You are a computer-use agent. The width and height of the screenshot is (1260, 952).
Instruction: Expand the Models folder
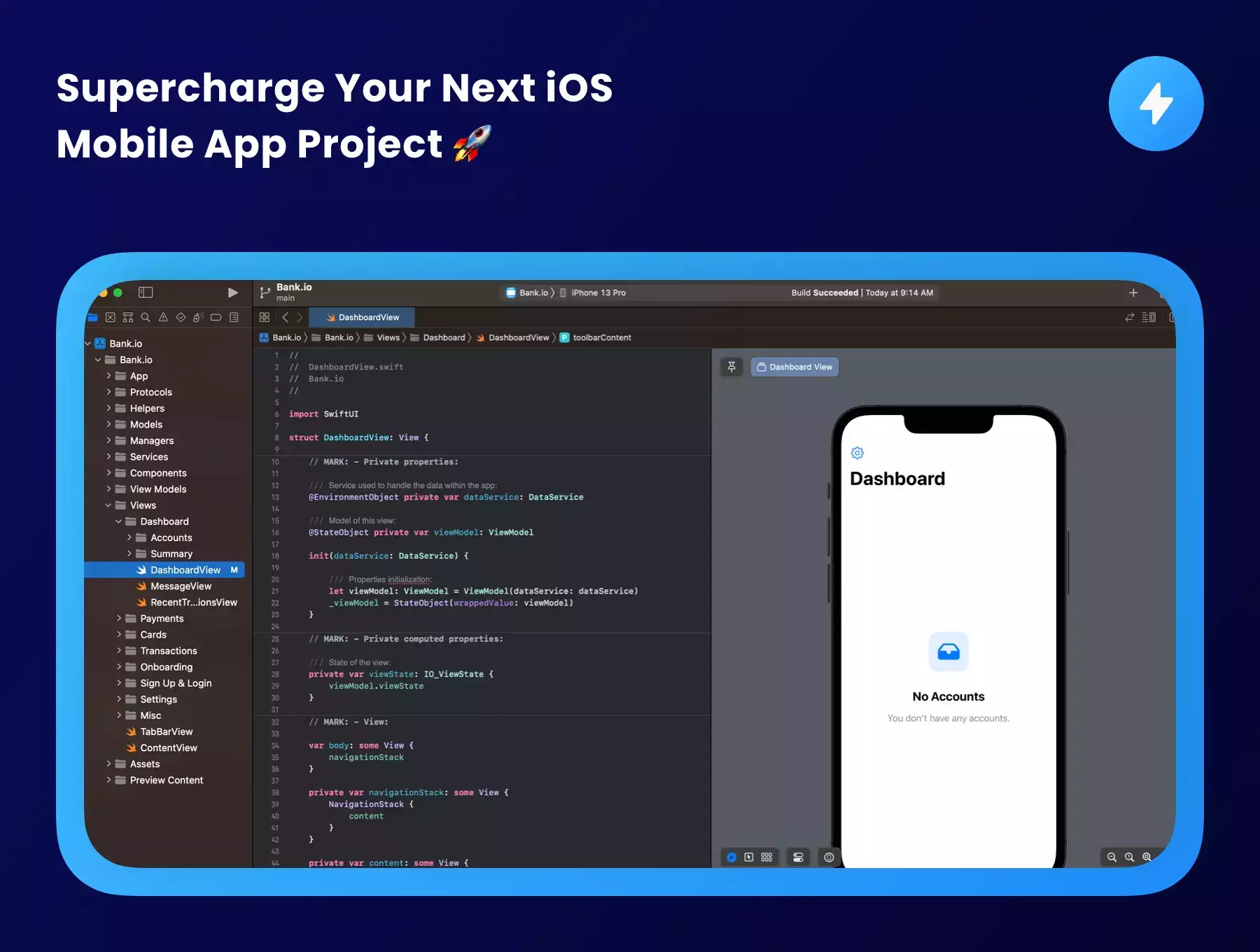(x=108, y=424)
